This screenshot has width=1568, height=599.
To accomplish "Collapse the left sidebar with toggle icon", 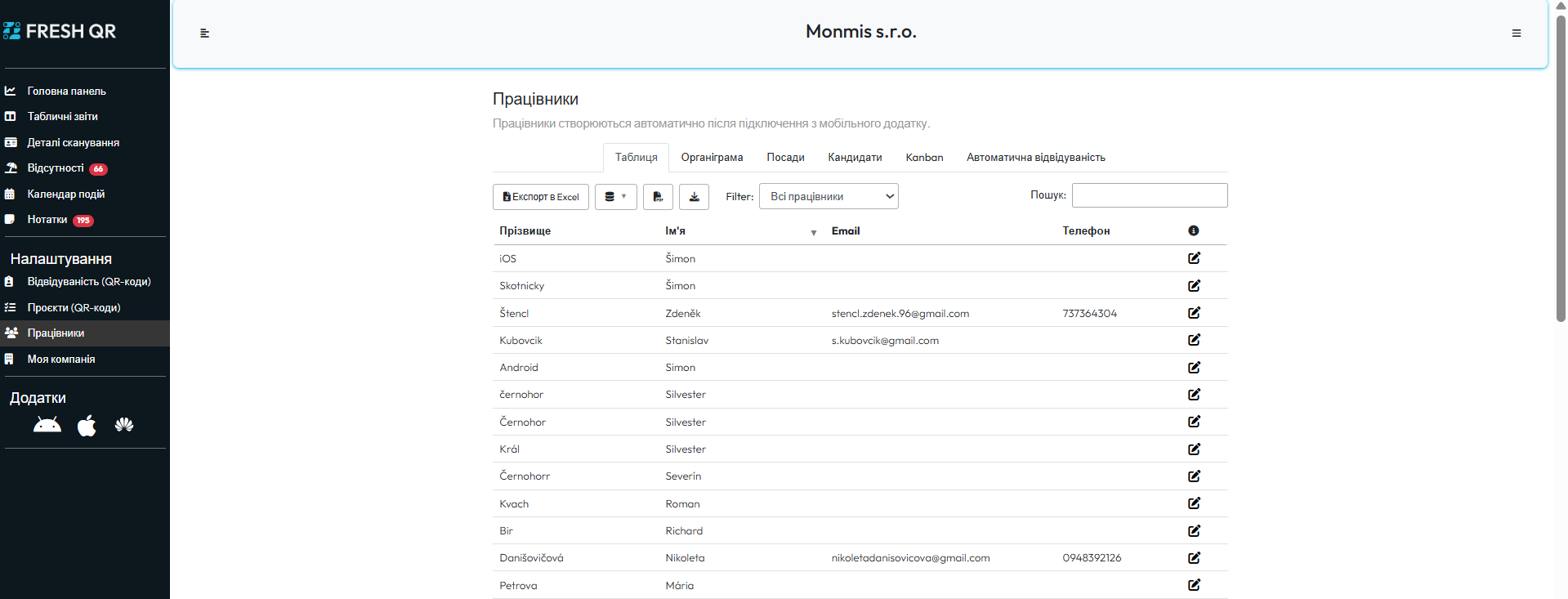I will click(x=204, y=34).
